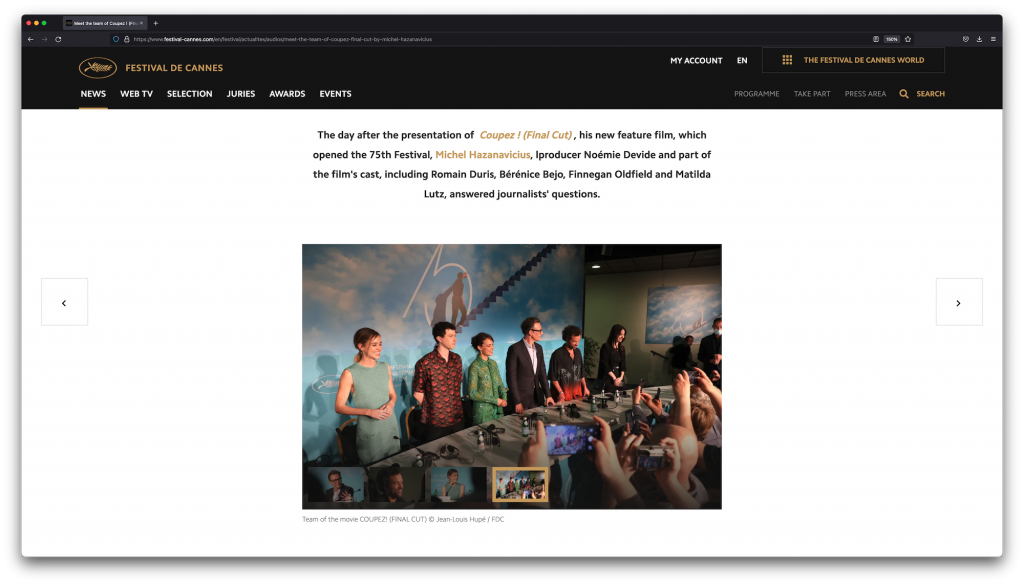Go to the Juries section

tap(241, 94)
